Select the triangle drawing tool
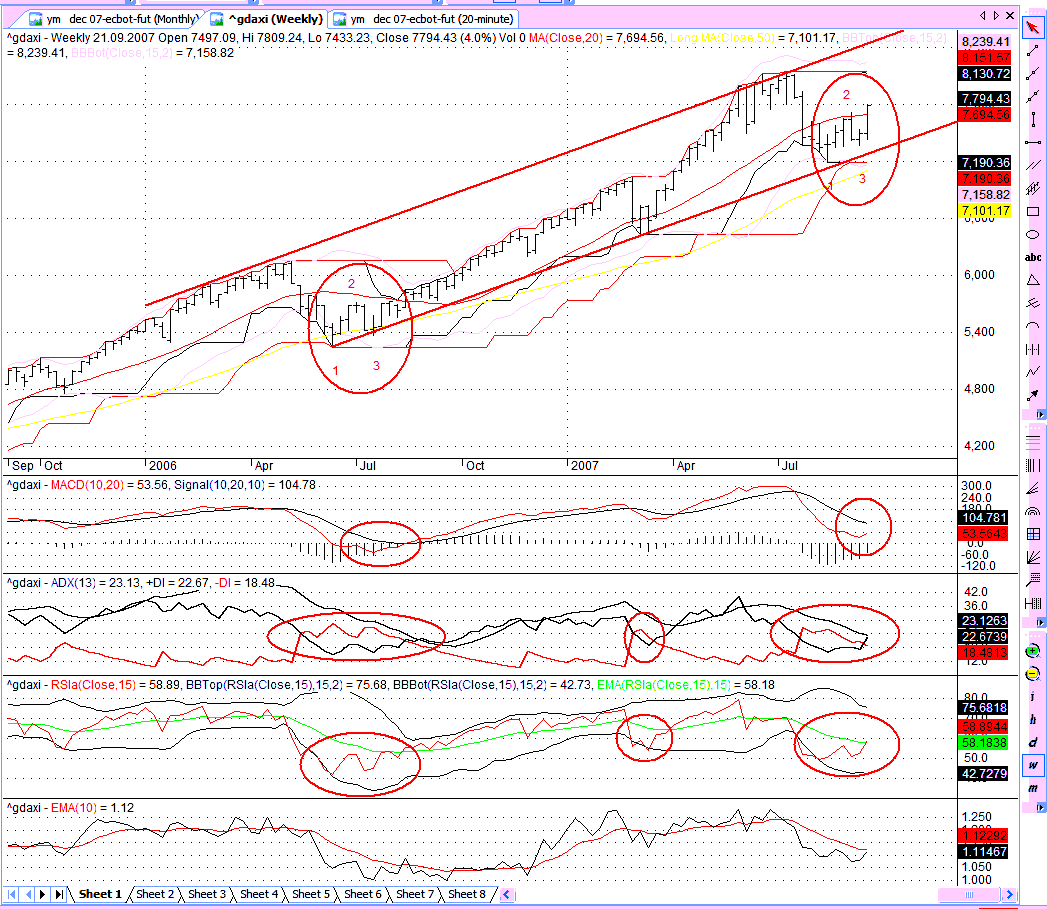The image size is (1047, 909). coord(1032,280)
